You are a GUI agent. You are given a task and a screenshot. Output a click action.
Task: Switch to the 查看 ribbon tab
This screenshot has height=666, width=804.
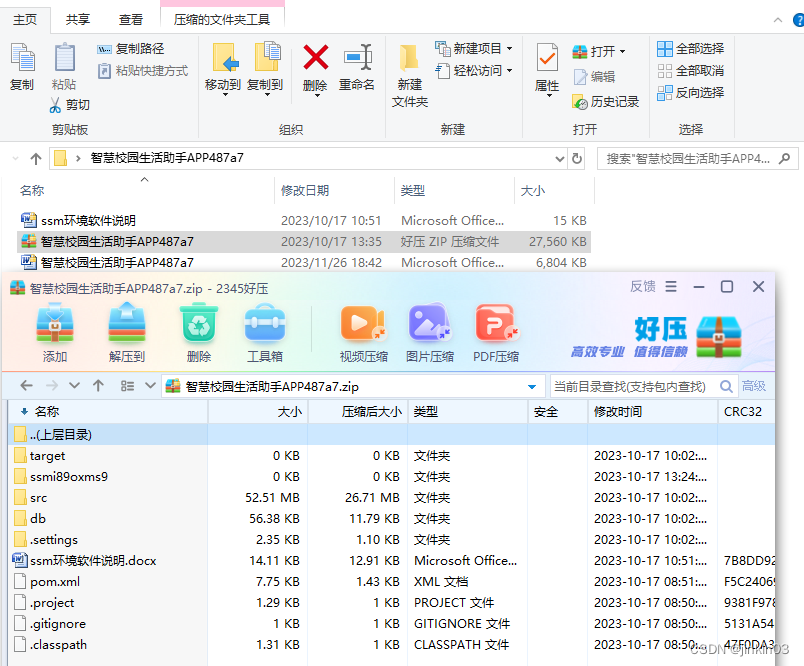133,18
